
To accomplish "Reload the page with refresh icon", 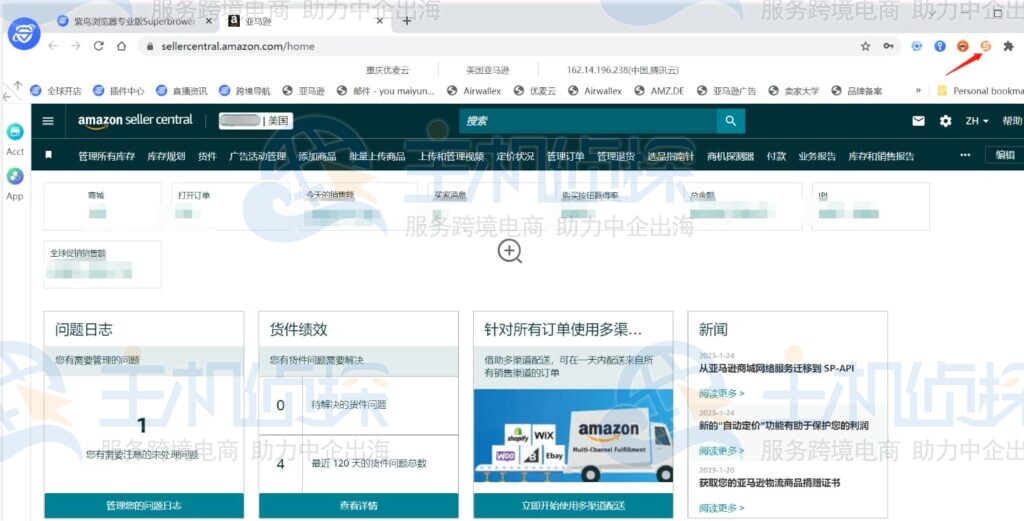I will pyautogui.click(x=99, y=46).
